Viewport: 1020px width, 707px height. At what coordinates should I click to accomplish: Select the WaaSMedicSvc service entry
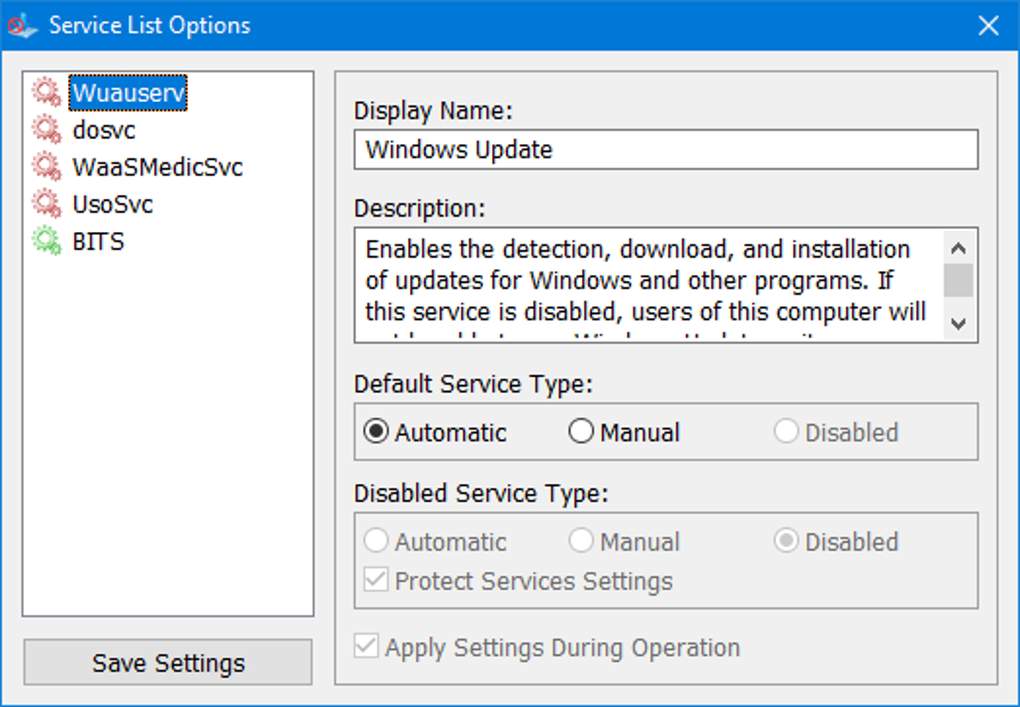157,167
